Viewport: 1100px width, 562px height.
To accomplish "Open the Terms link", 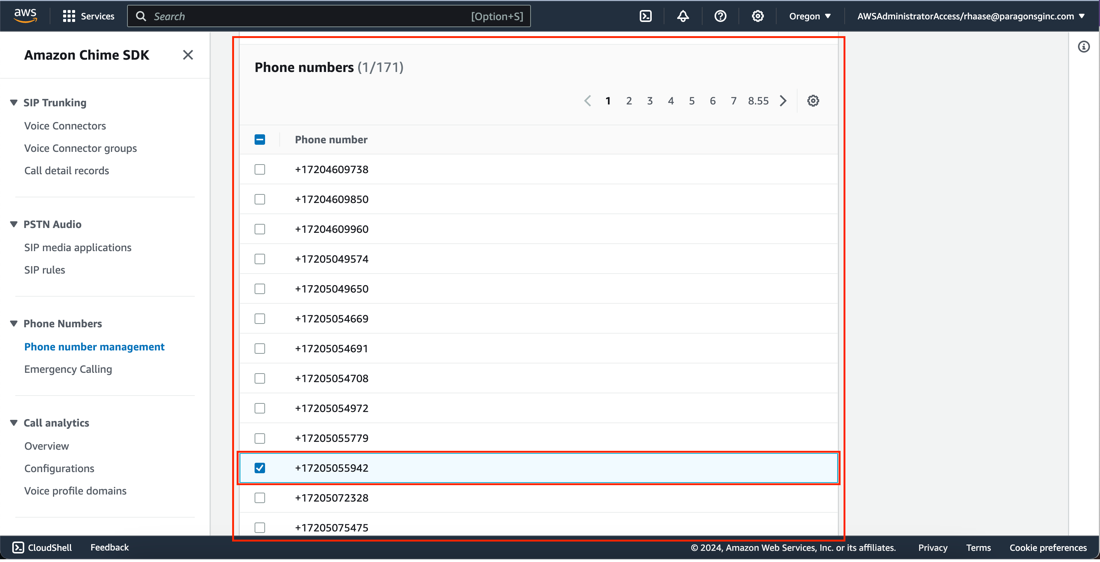I will click(x=979, y=548).
